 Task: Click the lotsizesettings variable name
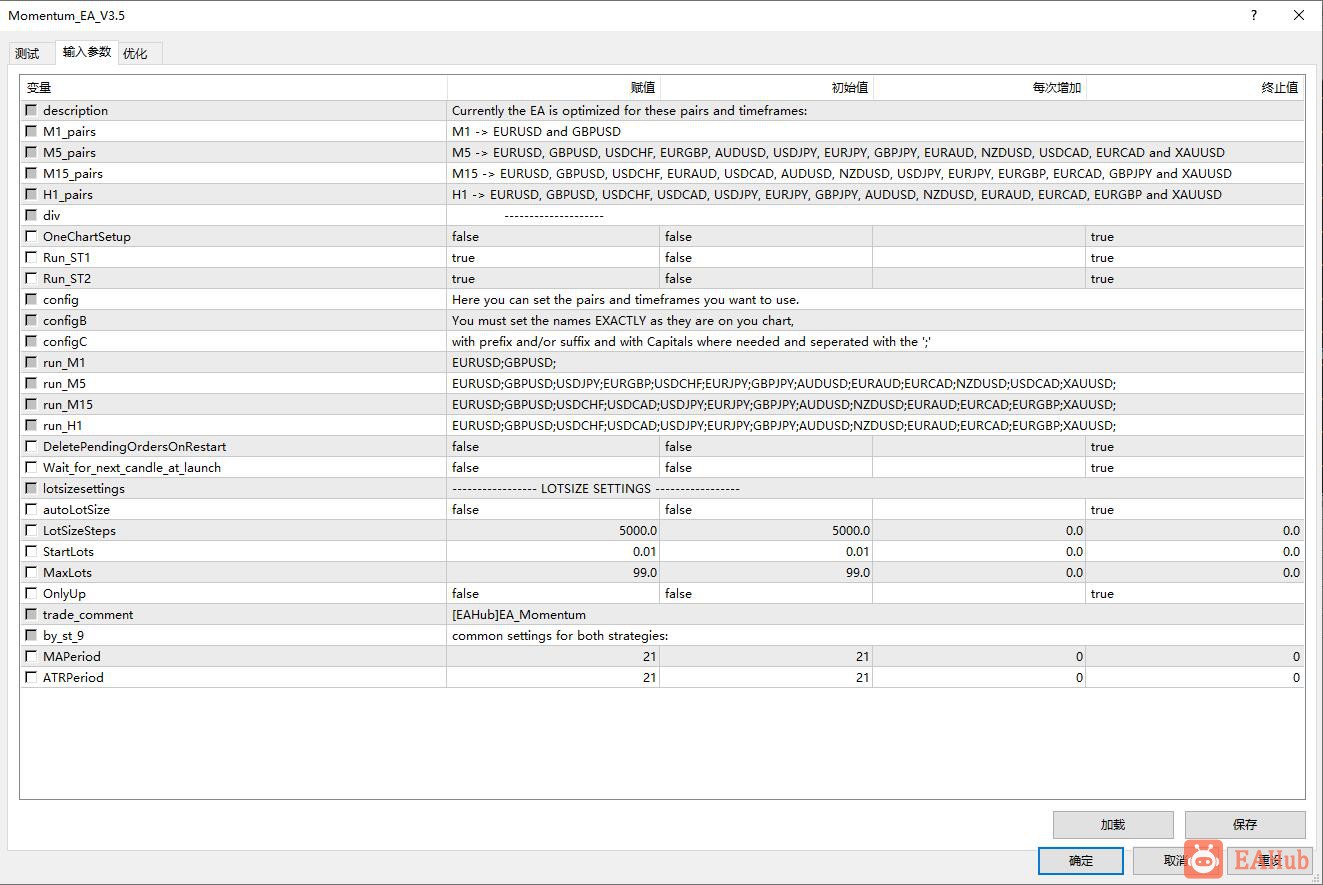click(x=84, y=488)
